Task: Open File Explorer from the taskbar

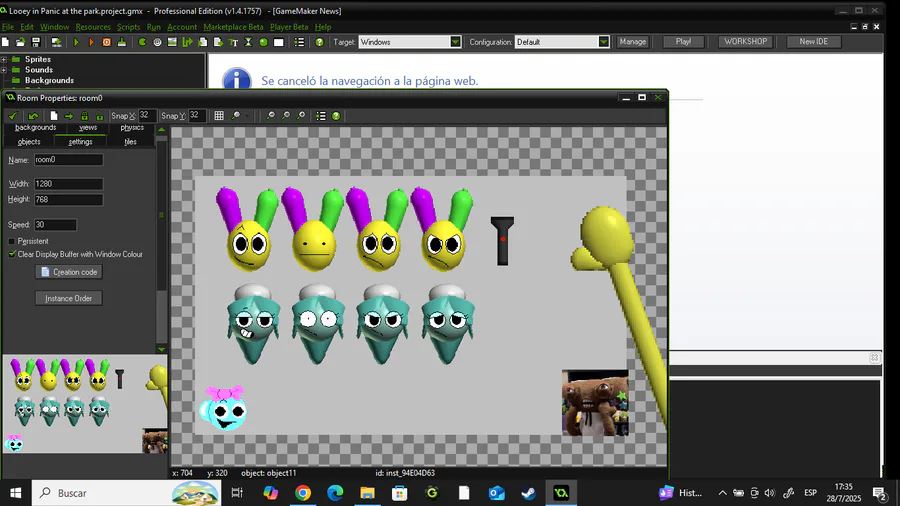Action: tap(367, 493)
